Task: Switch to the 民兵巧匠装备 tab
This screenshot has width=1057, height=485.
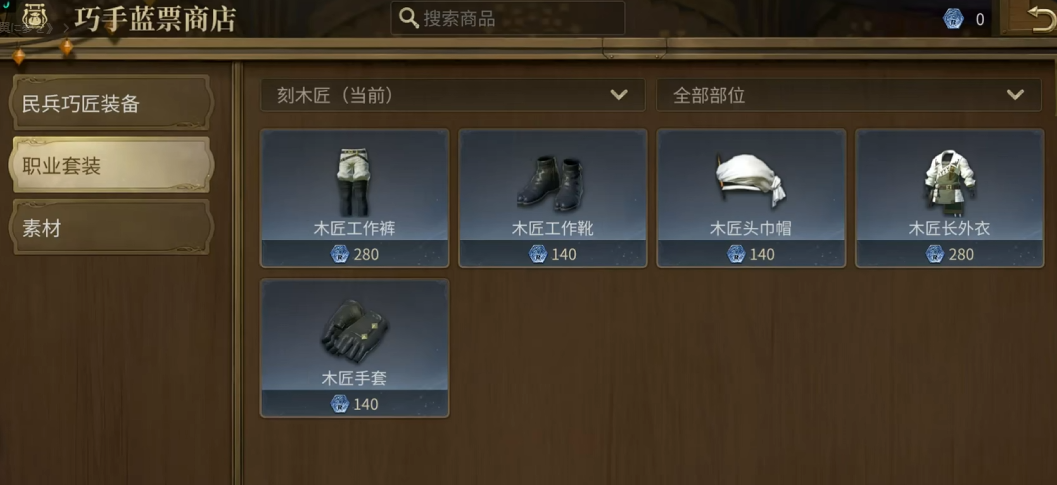Action: click(x=111, y=103)
